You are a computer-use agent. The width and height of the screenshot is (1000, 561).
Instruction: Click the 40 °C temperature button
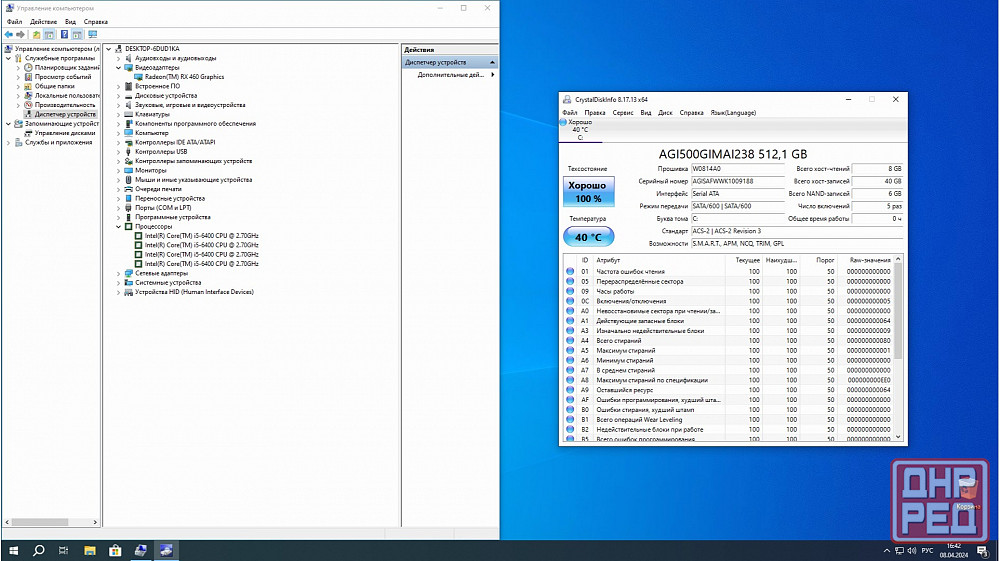coord(587,237)
